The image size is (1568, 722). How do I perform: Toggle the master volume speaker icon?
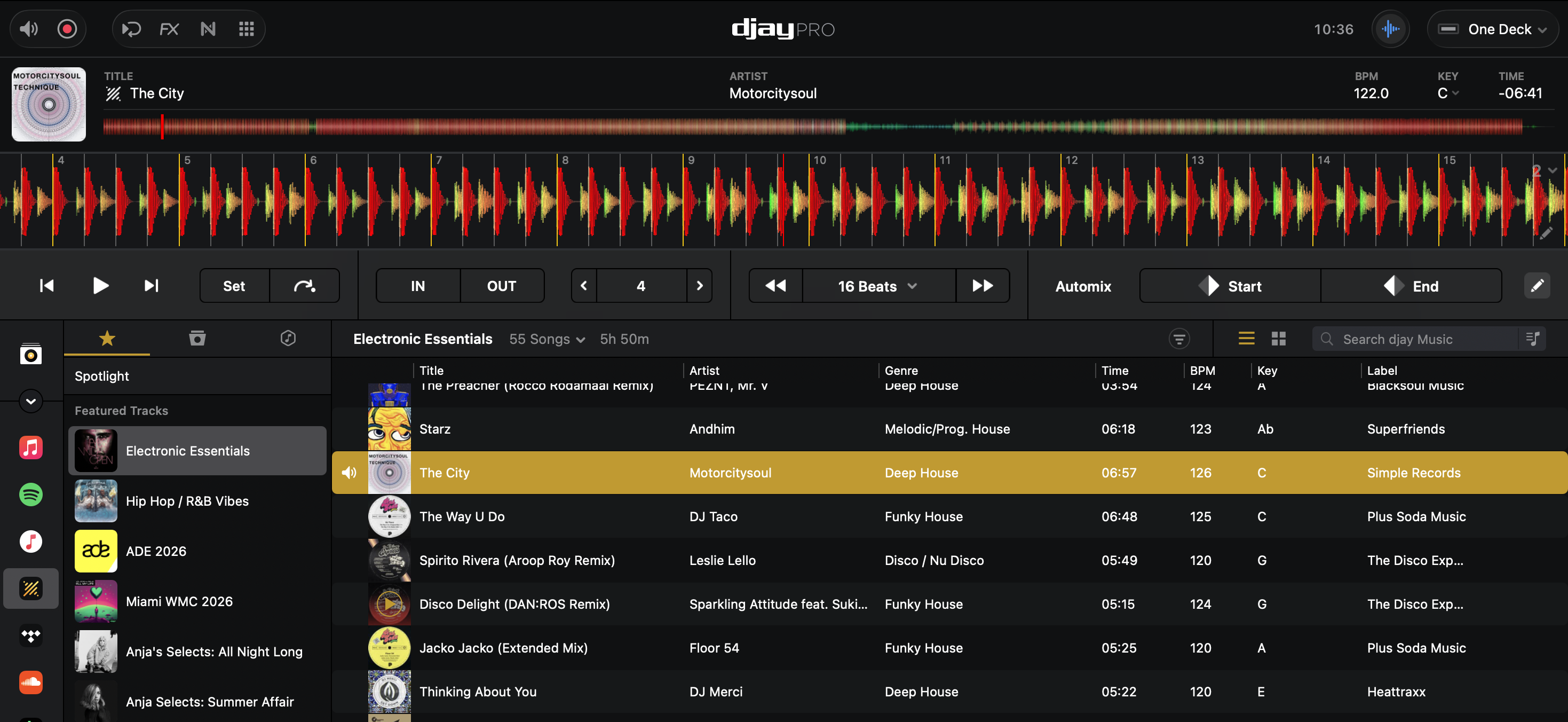(29, 29)
